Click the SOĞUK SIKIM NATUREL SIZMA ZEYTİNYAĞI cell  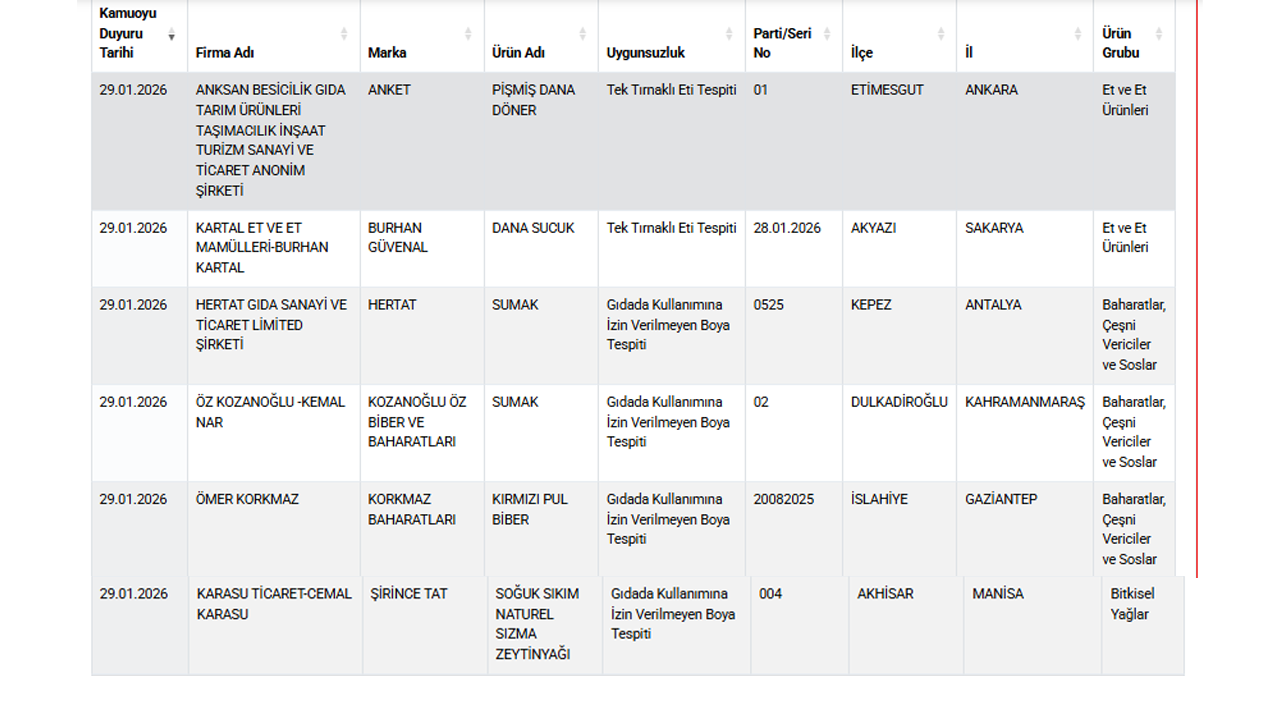point(537,624)
